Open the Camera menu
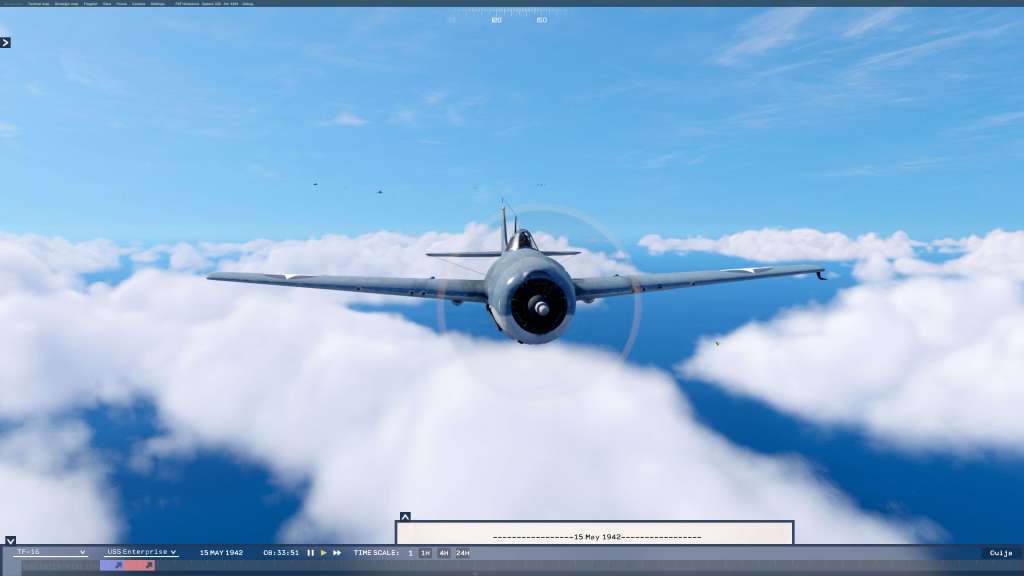 [138, 3]
